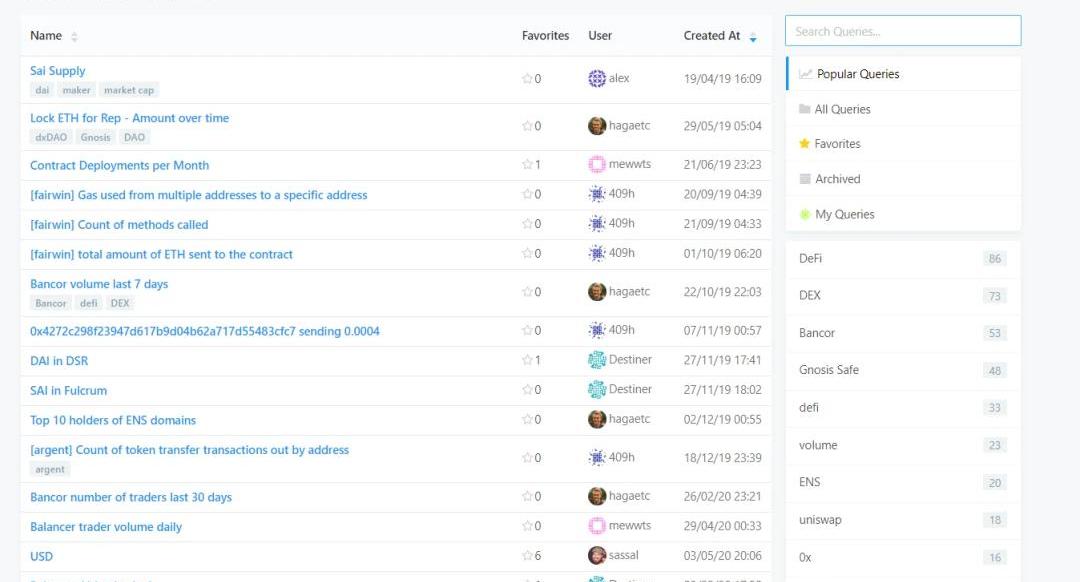
Task: Toggle favorite star on the USD query
Action: pos(527,556)
